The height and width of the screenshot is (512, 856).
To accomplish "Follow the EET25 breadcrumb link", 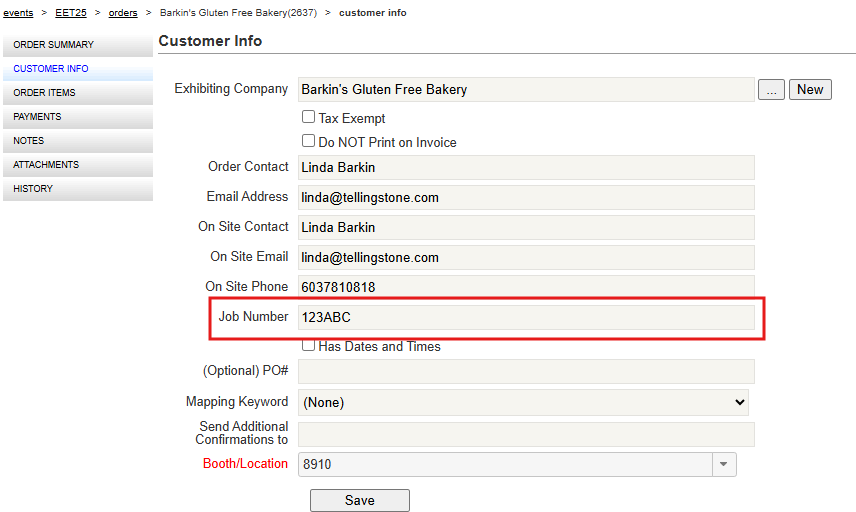I will [71, 13].
